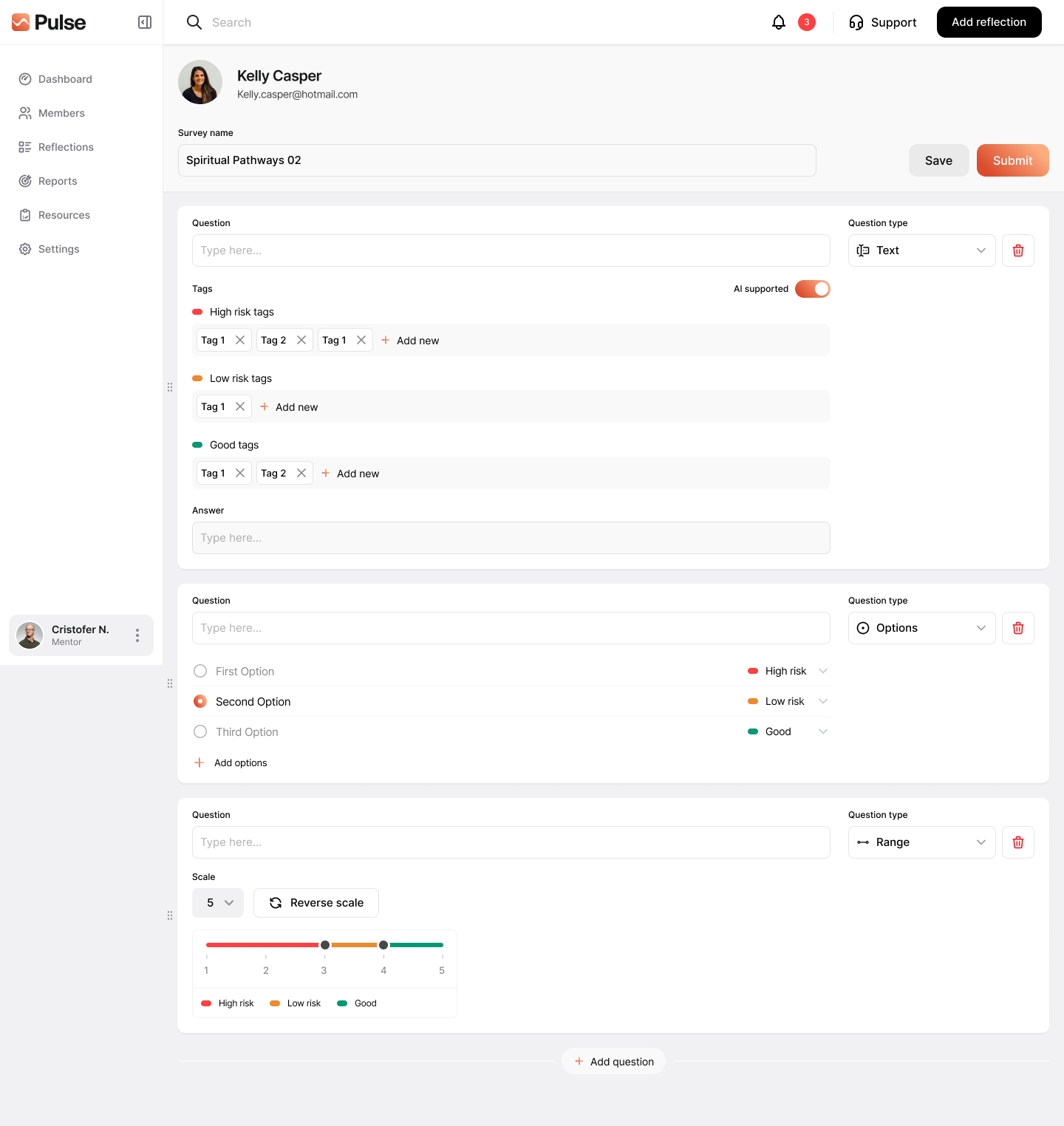This screenshot has width=1064, height=1126.
Task: Remove the Range question with the trash icon
Action: click(1017, 842)
